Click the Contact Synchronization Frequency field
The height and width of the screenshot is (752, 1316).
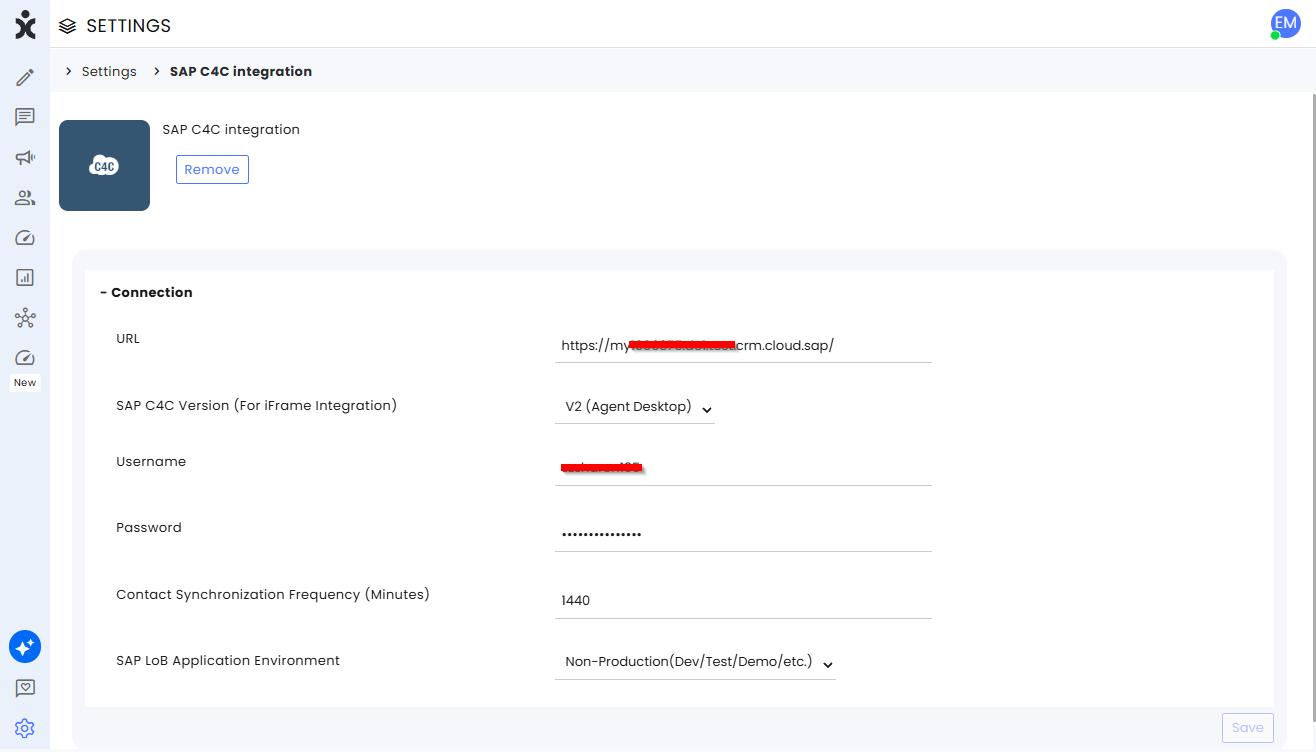click(x=743, y=601)
